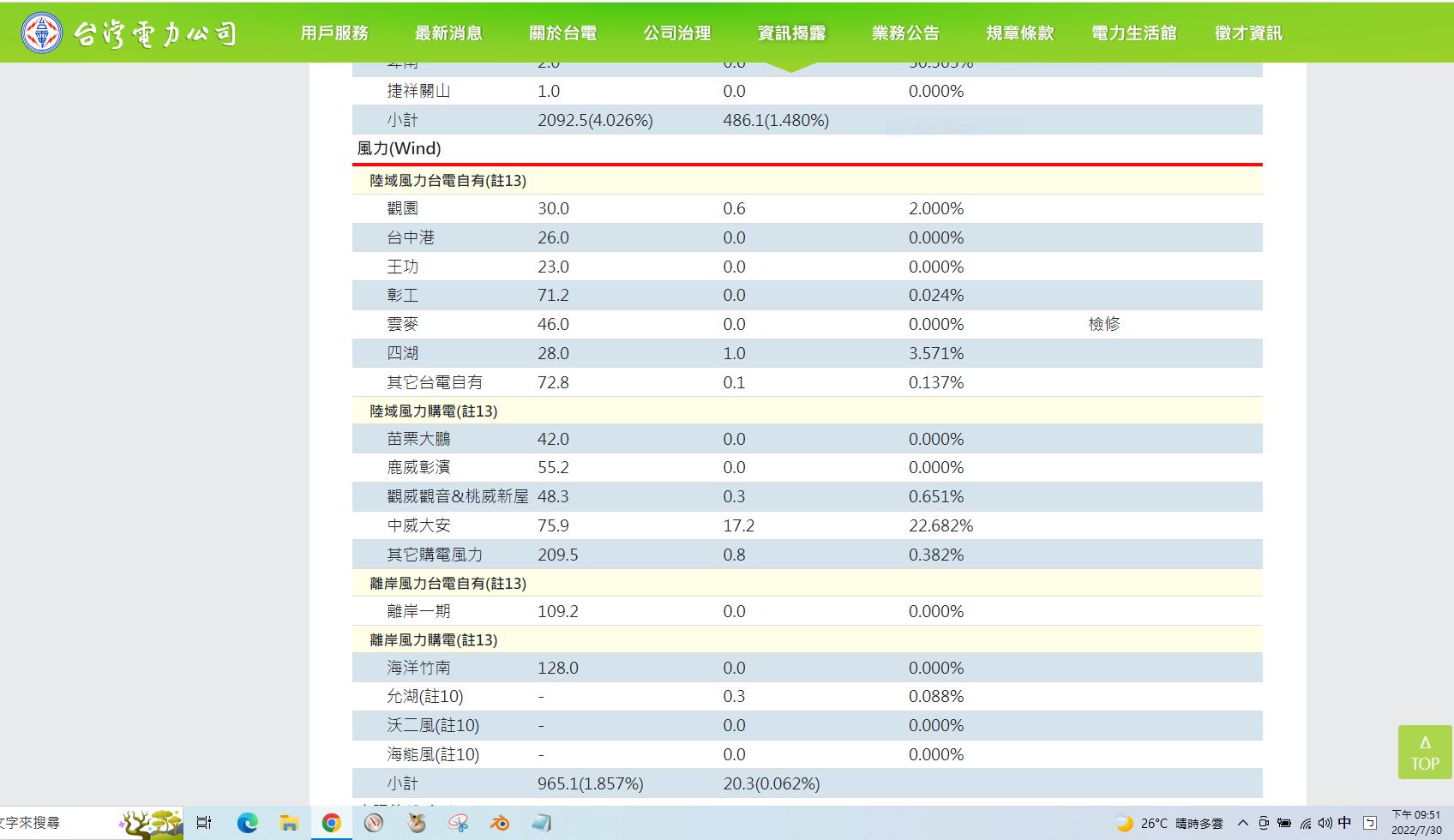This screenshot has height=840, width=1454.
Task: Show hidden tray icons chevron
Action: (x=1242, y=823)
